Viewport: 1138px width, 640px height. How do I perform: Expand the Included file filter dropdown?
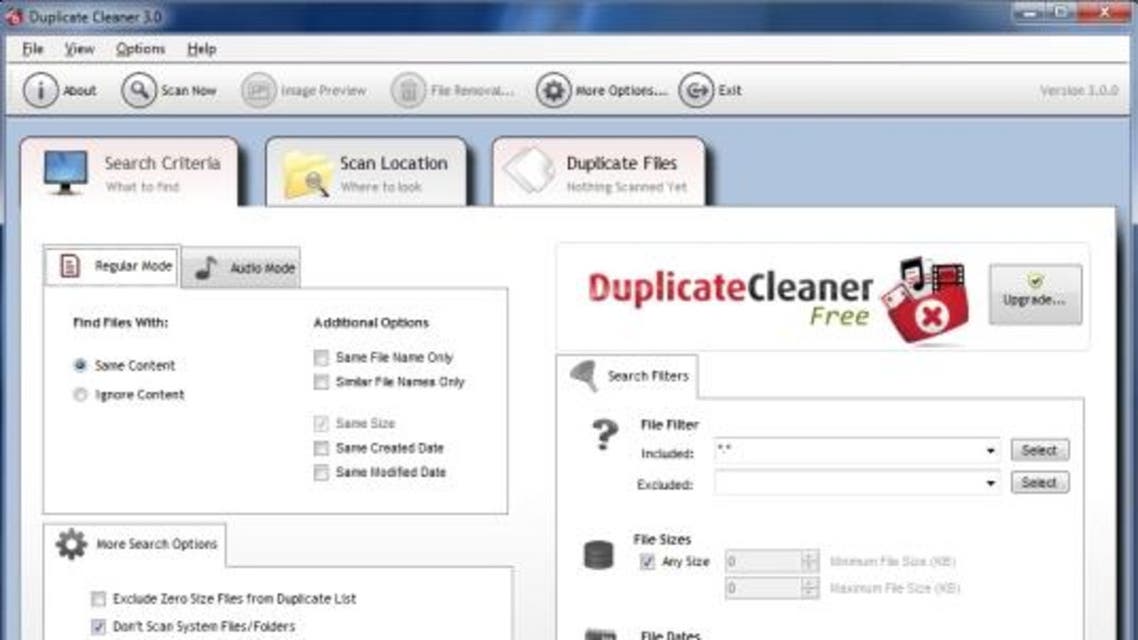[991, 451]
